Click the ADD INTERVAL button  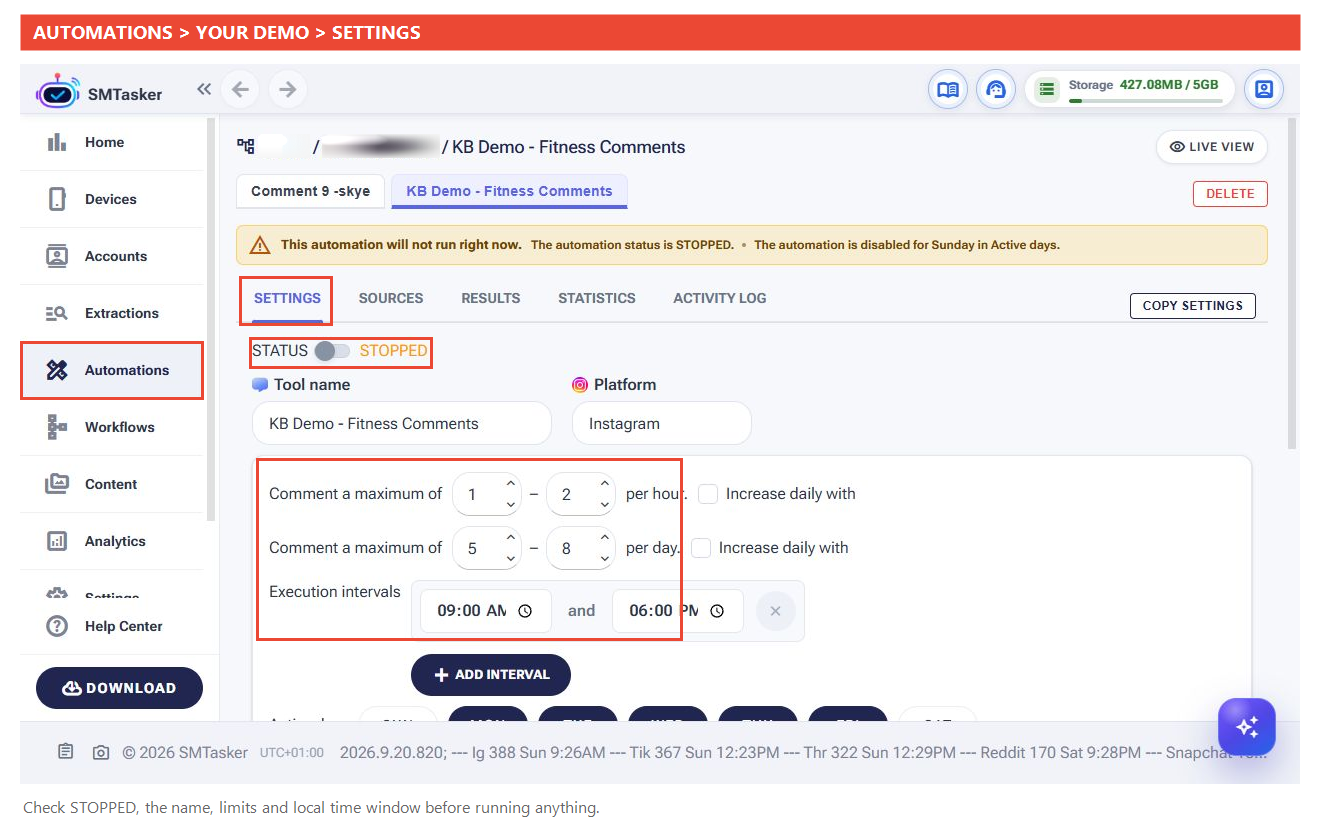tap(491, 675)
